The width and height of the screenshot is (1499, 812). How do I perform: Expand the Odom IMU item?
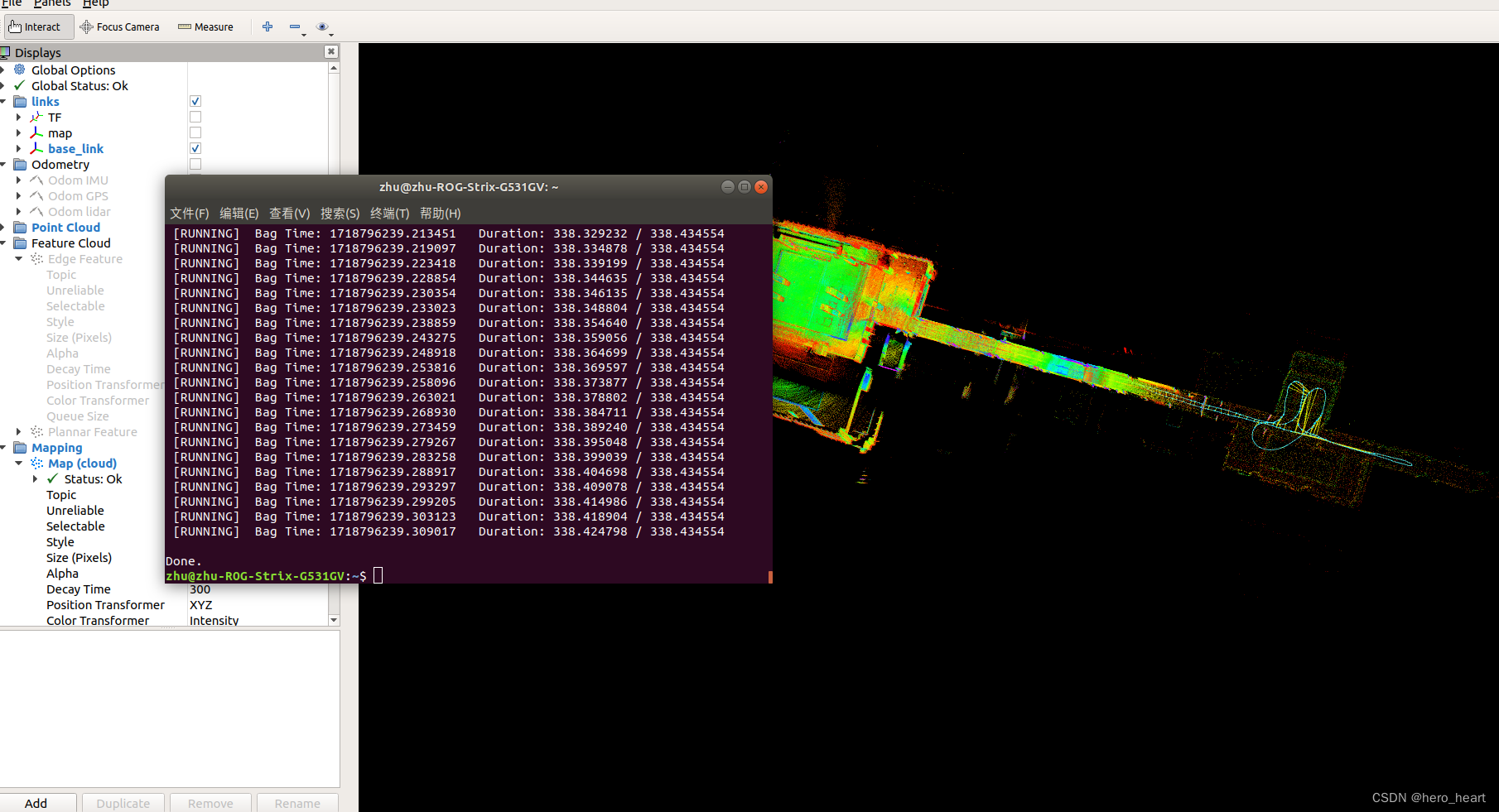[19, 180]
